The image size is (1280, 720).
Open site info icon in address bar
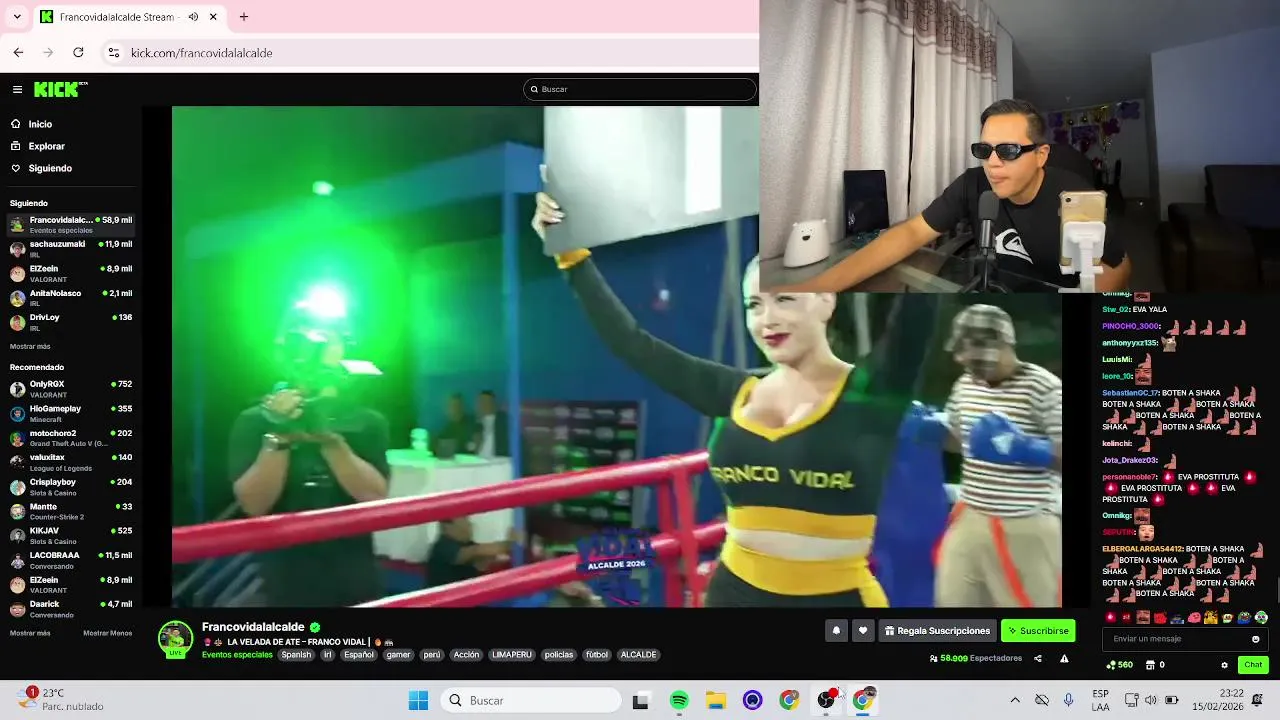[114, 52]
